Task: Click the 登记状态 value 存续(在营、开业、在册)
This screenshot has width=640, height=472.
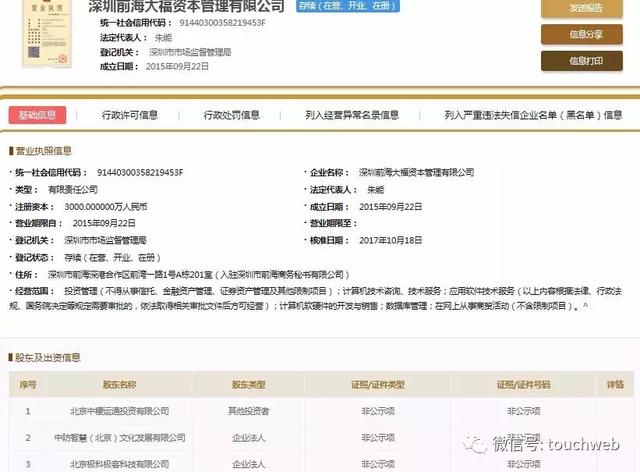Action: [x=113, y=258]
